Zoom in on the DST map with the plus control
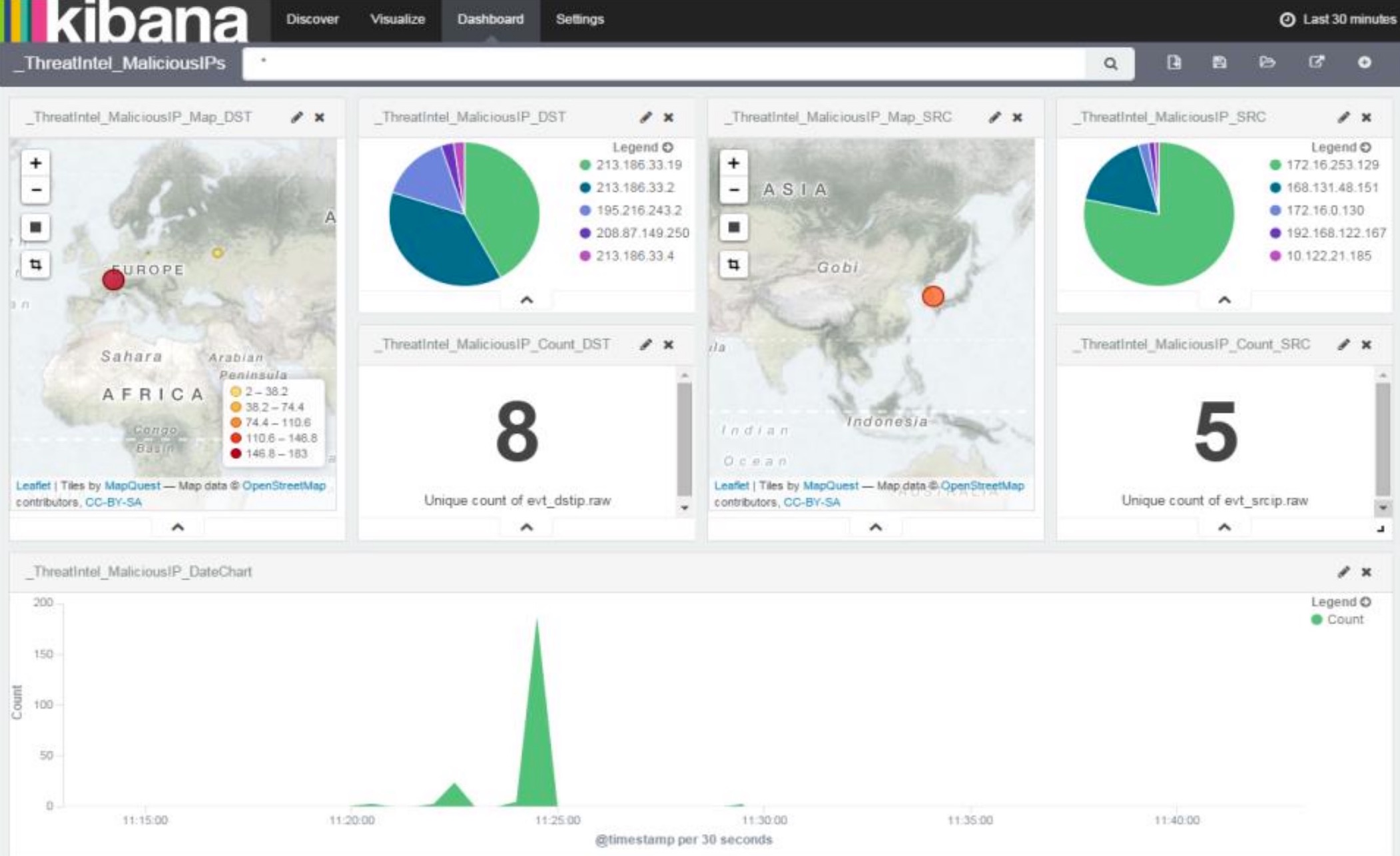The width and height of the screenshot is (1400, 856). (x=37, y=162)
